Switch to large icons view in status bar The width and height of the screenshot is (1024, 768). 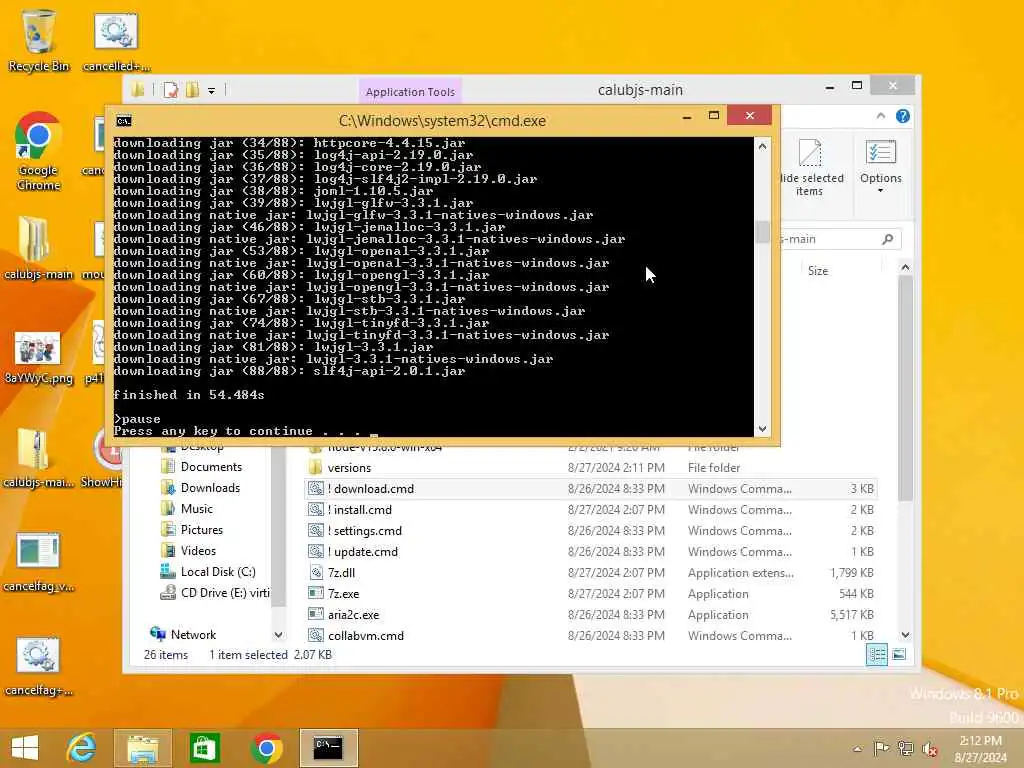[x=899, y=654]
